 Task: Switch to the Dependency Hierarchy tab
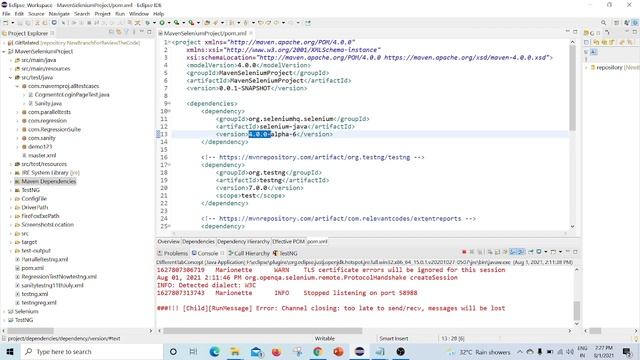[243, 242]
